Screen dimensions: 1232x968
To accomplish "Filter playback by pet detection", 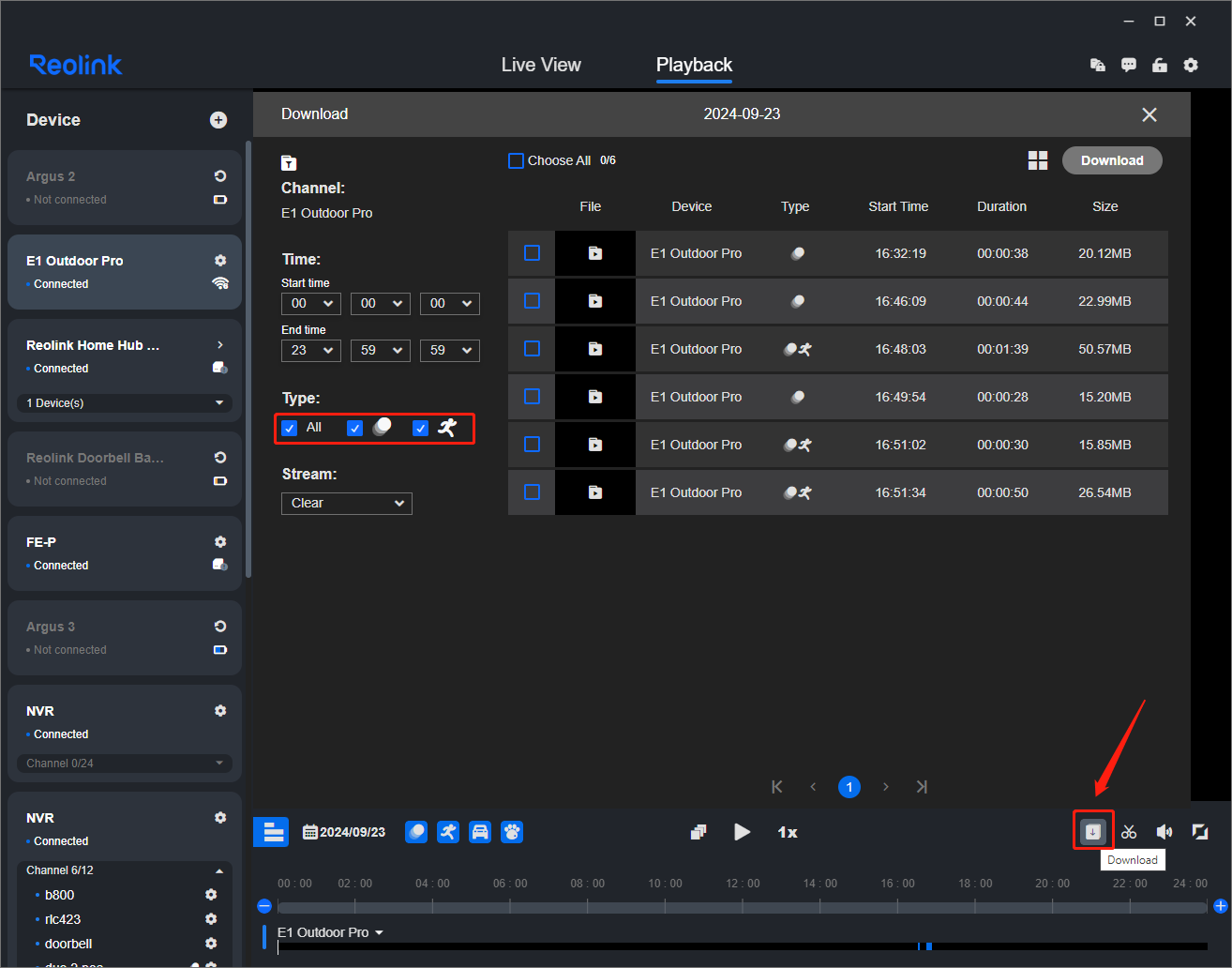I will pos(512,832).
